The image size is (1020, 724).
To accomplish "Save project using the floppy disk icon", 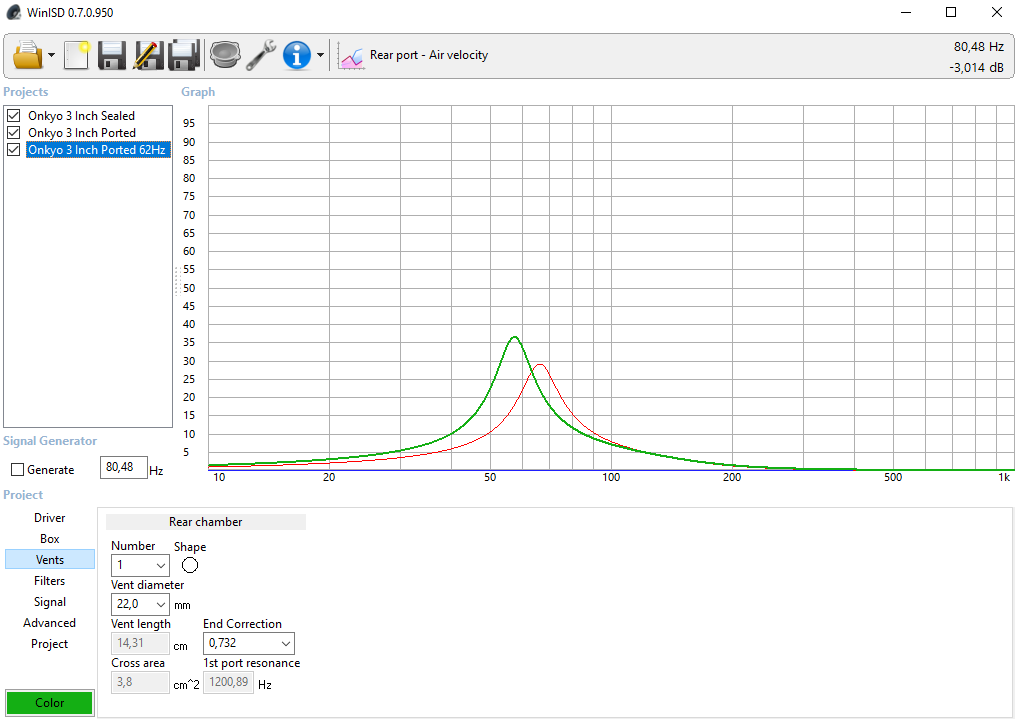I will 112,55.
